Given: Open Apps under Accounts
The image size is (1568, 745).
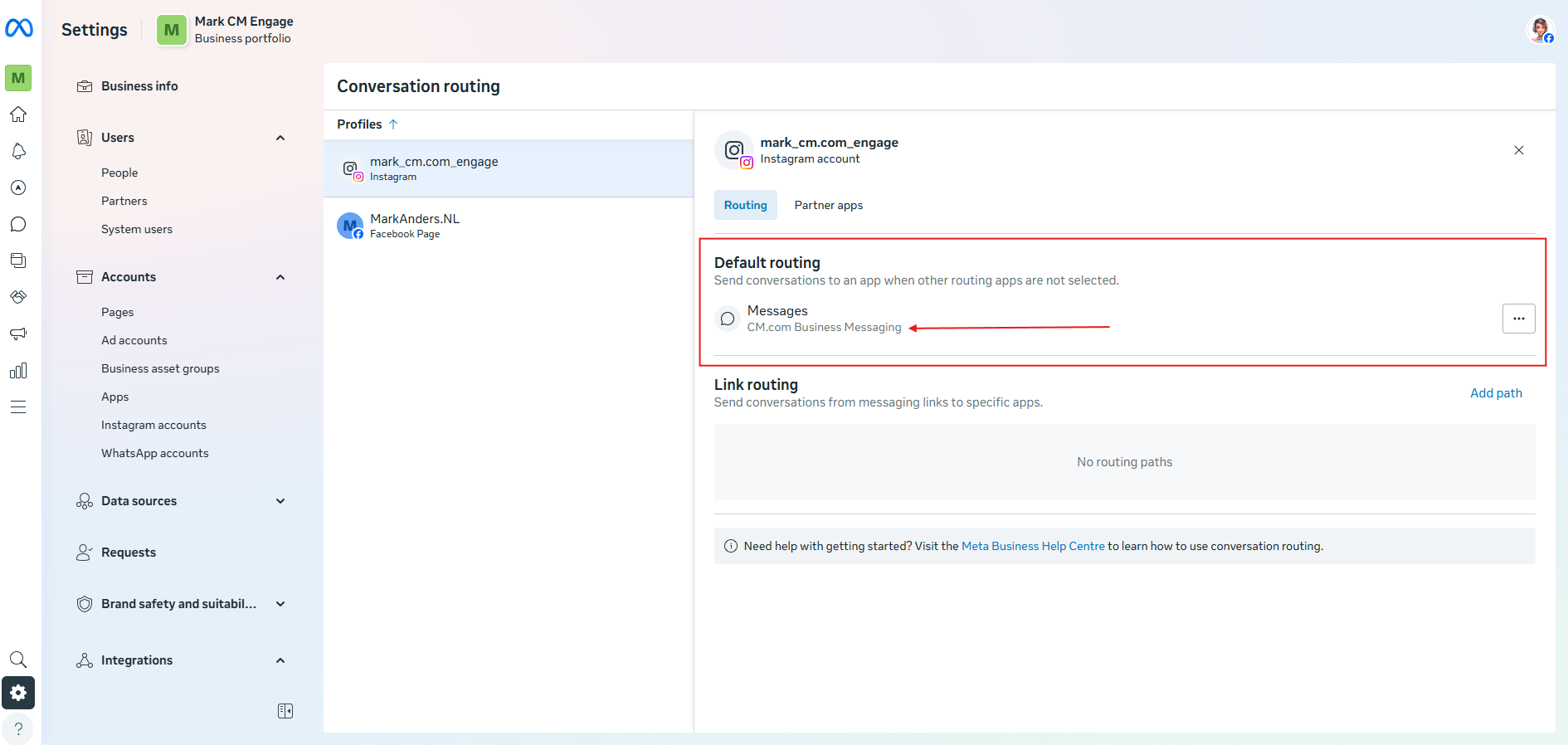Looking at the screenshot, I should click(114, 397).
